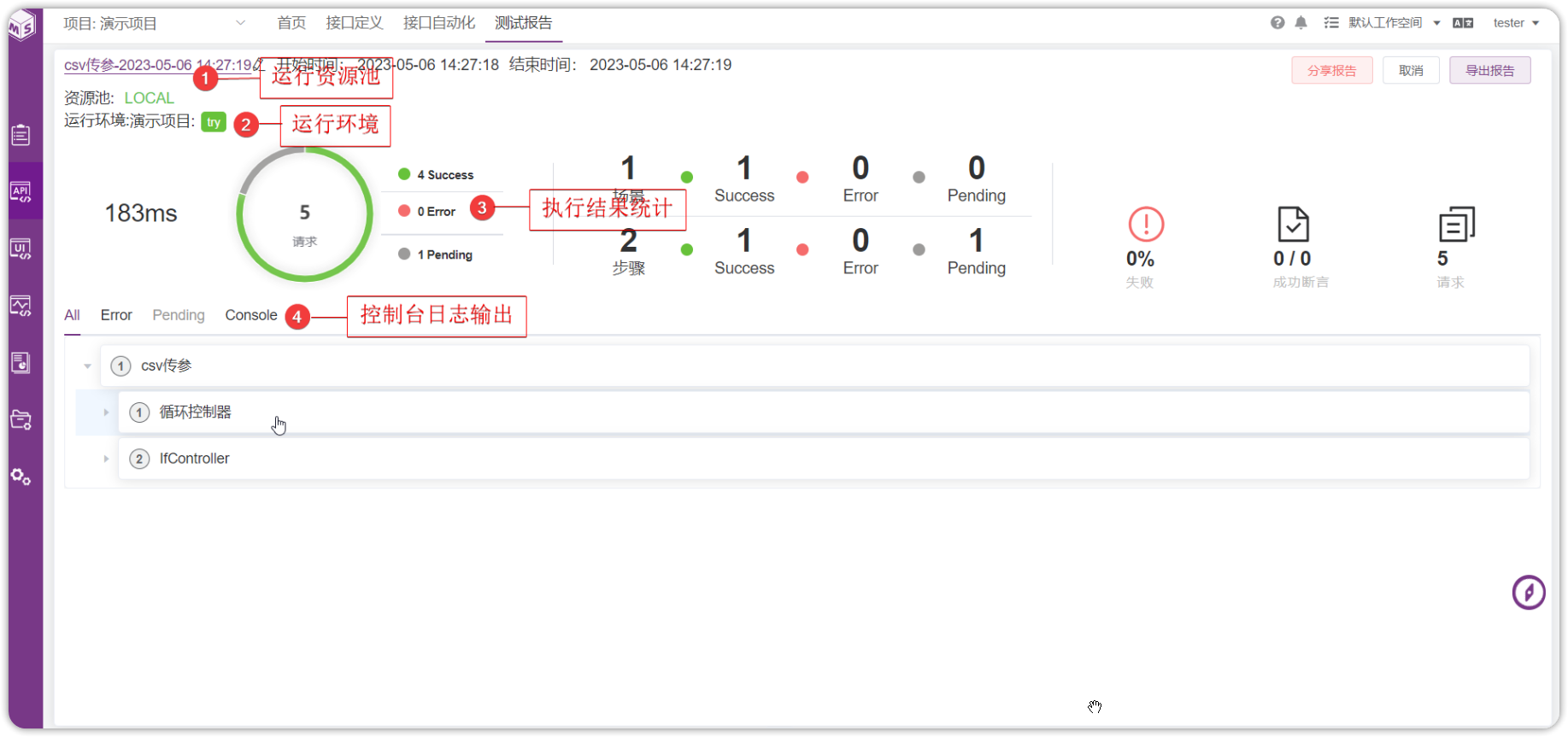
Task: Click the help question mark icon
Action: pos(1277,23)
